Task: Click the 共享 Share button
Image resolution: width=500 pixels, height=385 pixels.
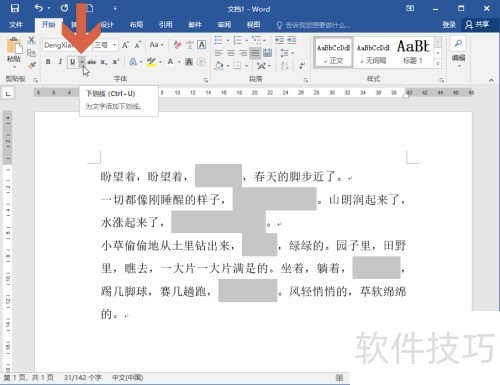Action: (x=478, y=25)
